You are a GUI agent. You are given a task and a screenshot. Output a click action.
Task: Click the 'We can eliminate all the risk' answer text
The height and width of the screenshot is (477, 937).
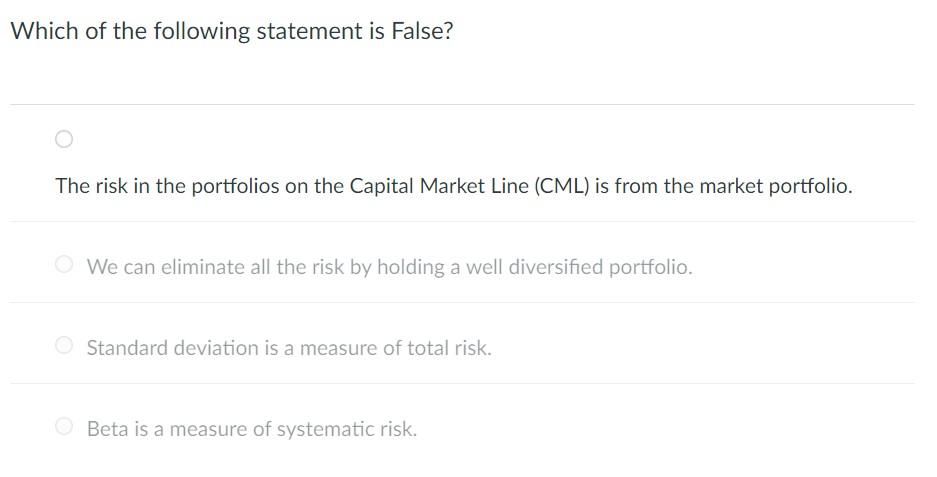[389, 268]
